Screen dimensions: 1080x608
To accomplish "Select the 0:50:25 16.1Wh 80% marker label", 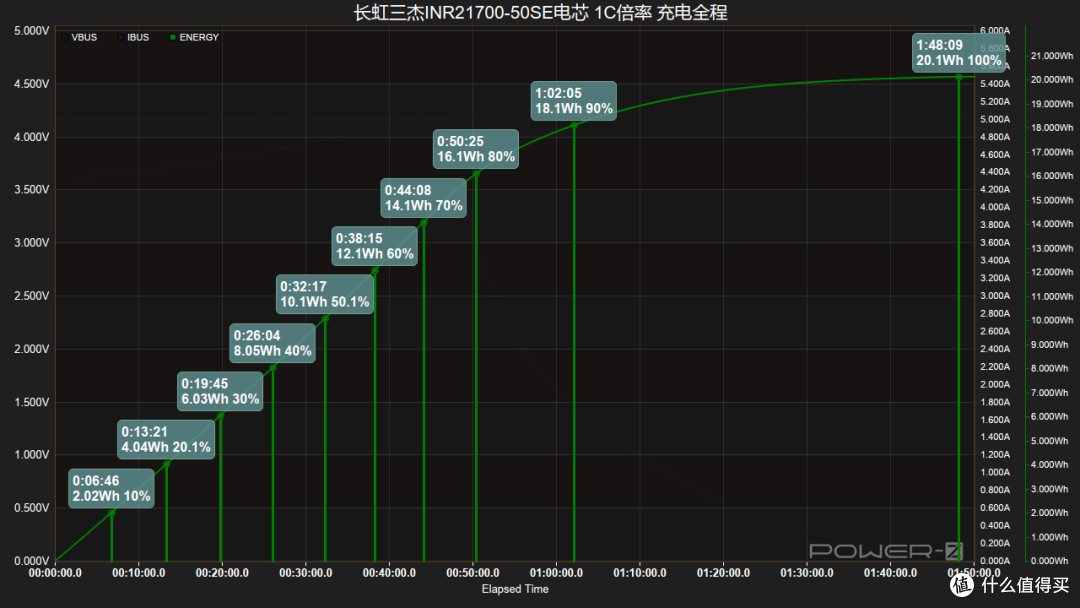I will point(475,149).
